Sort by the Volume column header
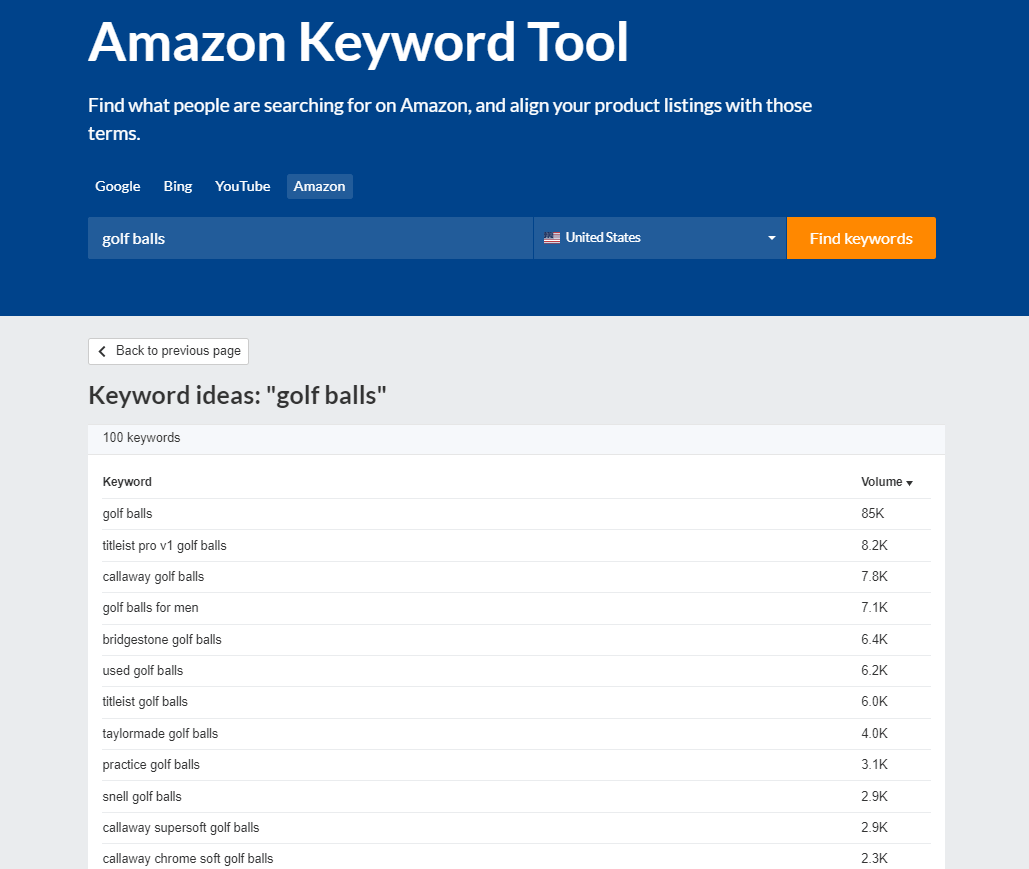 (881, 482)
